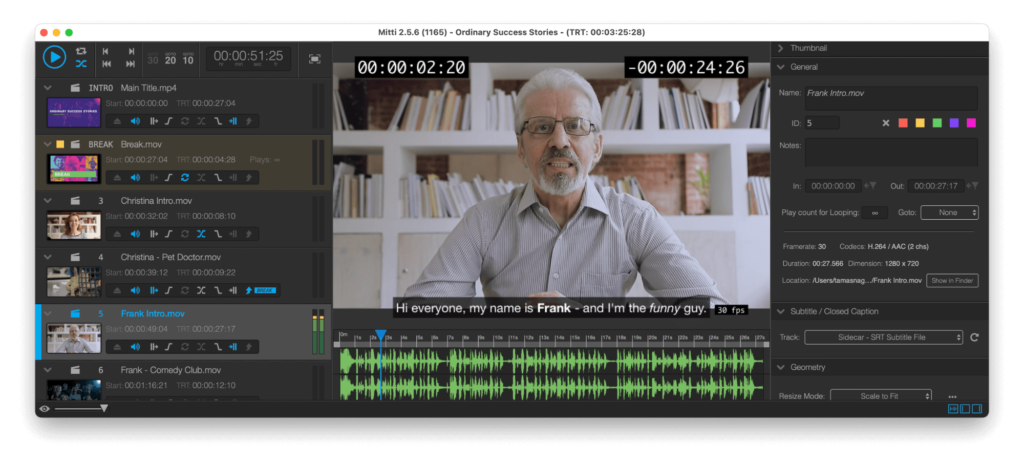
Task: Click the ID input field
Action: (822, 123)
